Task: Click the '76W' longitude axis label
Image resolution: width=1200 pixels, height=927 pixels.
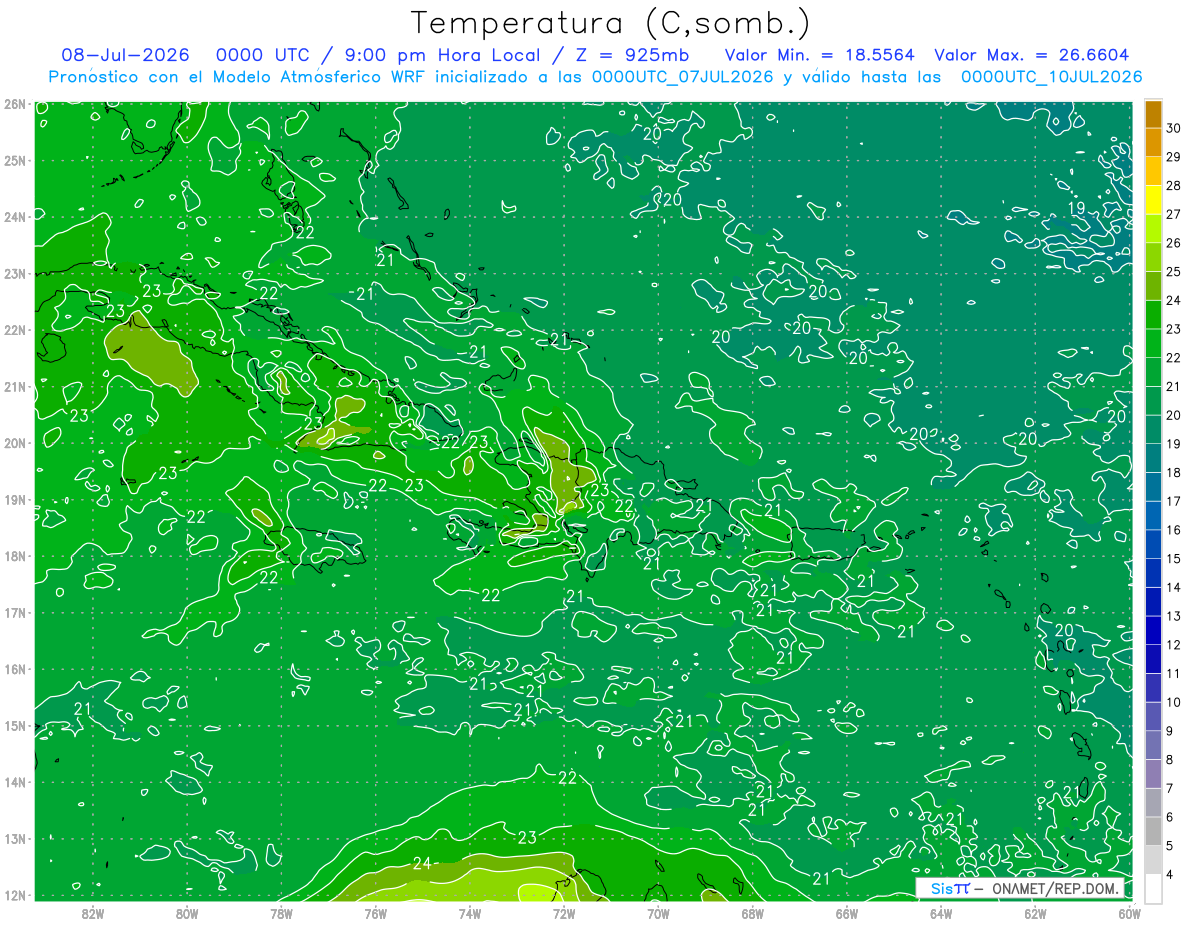Action: point(376,913)
